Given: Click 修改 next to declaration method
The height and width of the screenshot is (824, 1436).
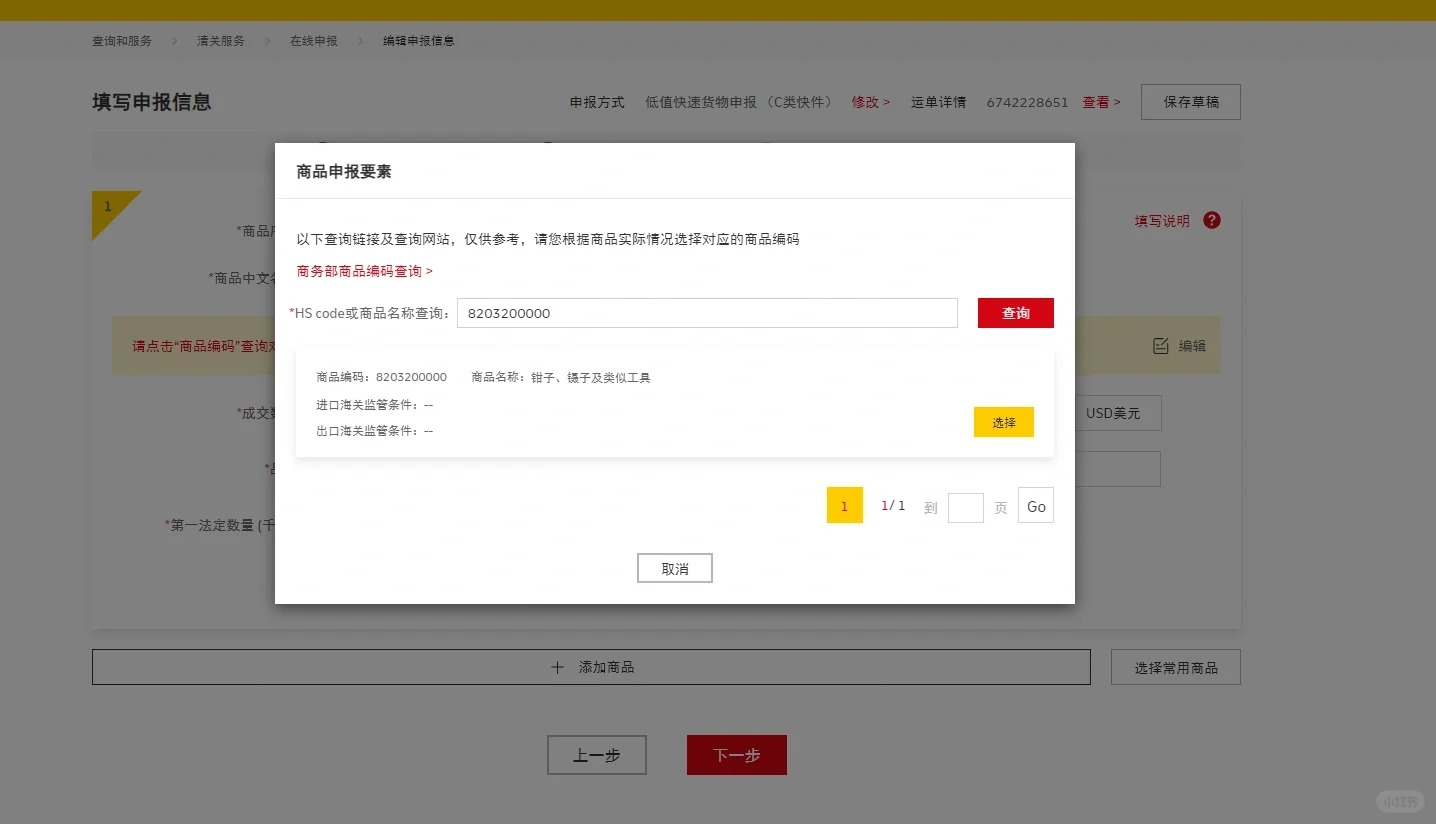Looking at the screenshot, I should tap(870, 102).
